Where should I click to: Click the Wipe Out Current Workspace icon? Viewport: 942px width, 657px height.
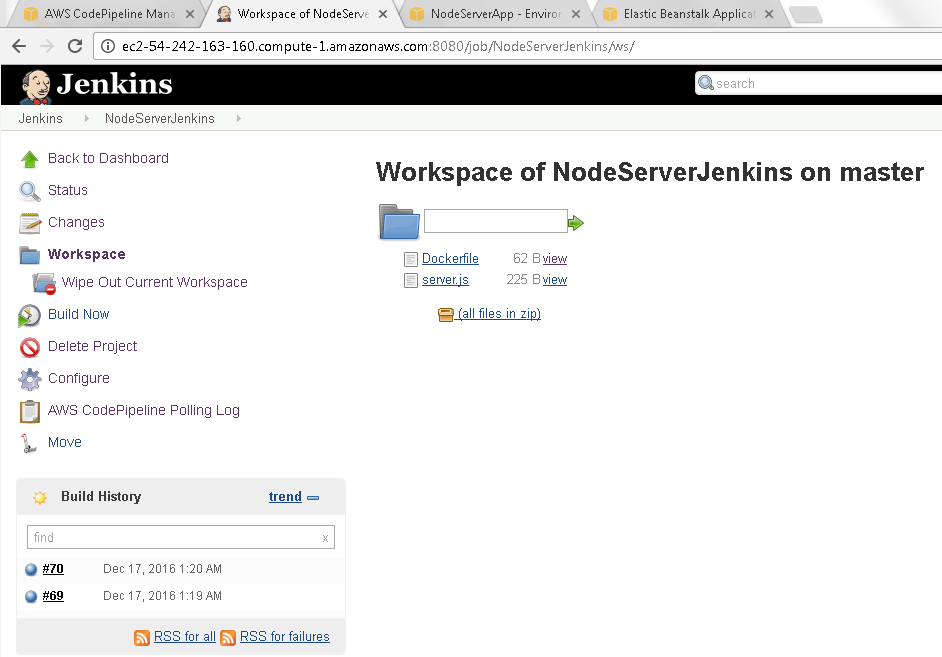tap(44, 283)
